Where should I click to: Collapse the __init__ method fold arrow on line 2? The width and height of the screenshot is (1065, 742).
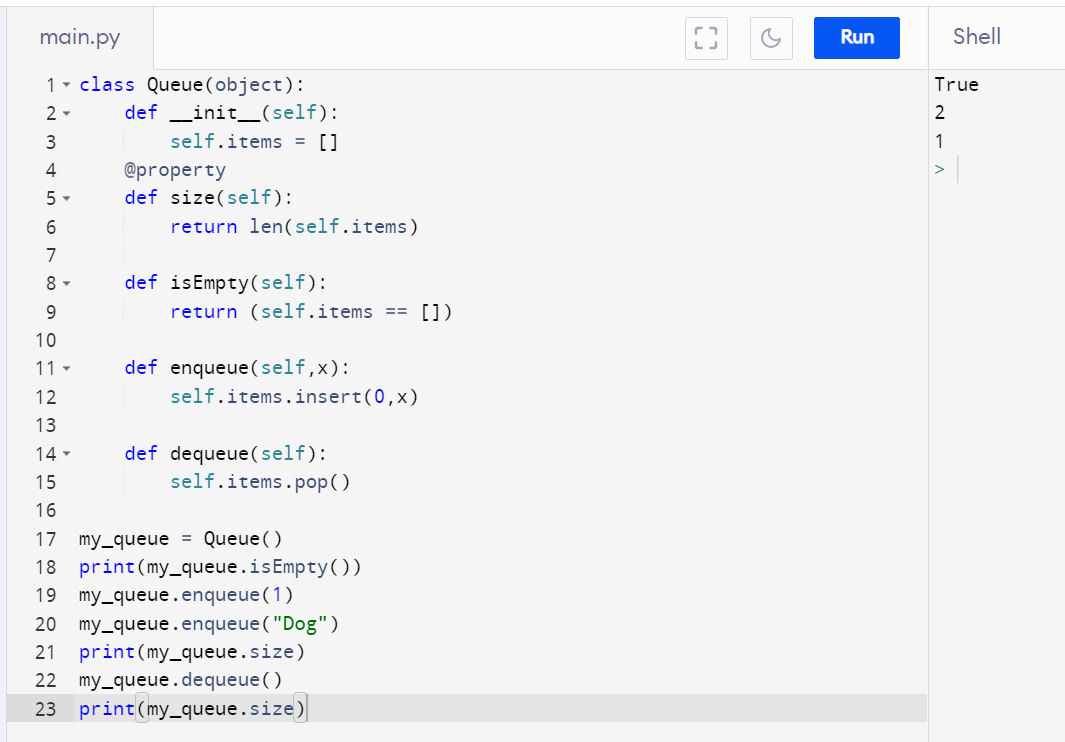67,113
